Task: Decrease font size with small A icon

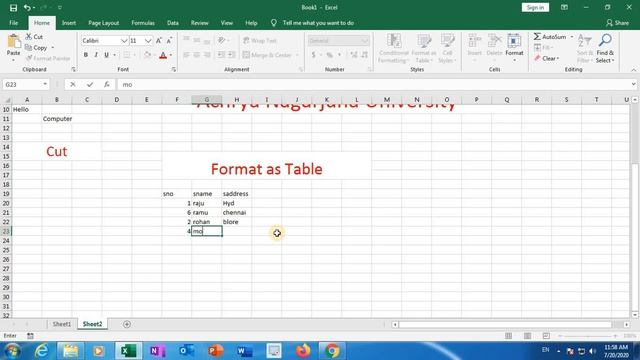Action: 169,40
